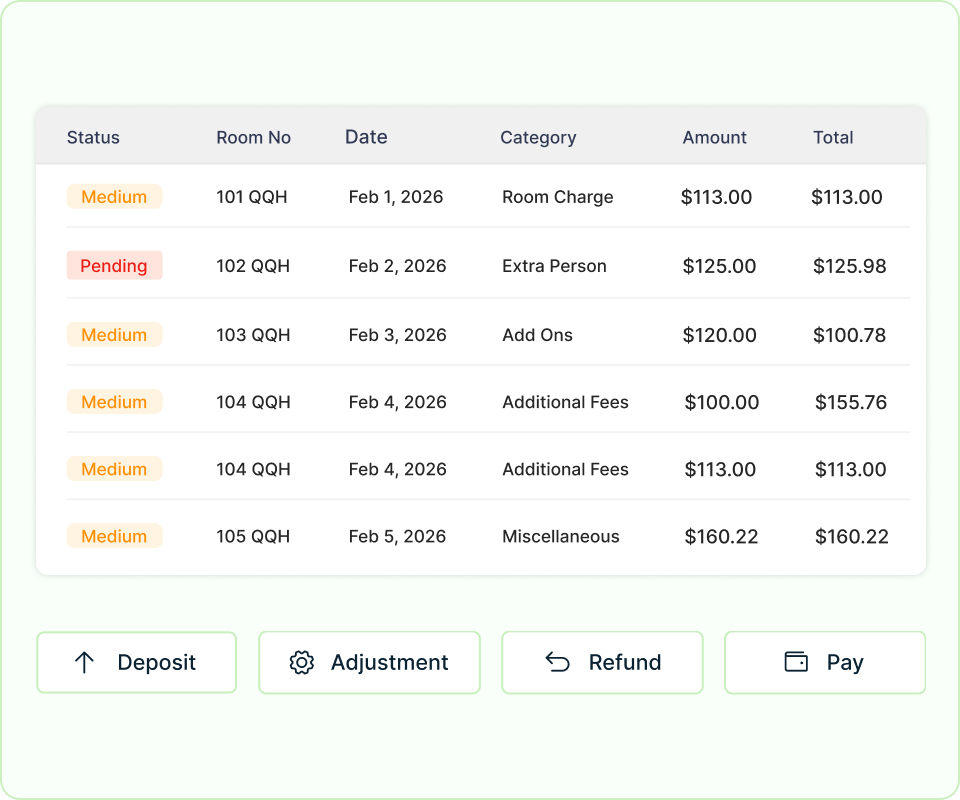Click the Date column header

(x=366, y=136)
